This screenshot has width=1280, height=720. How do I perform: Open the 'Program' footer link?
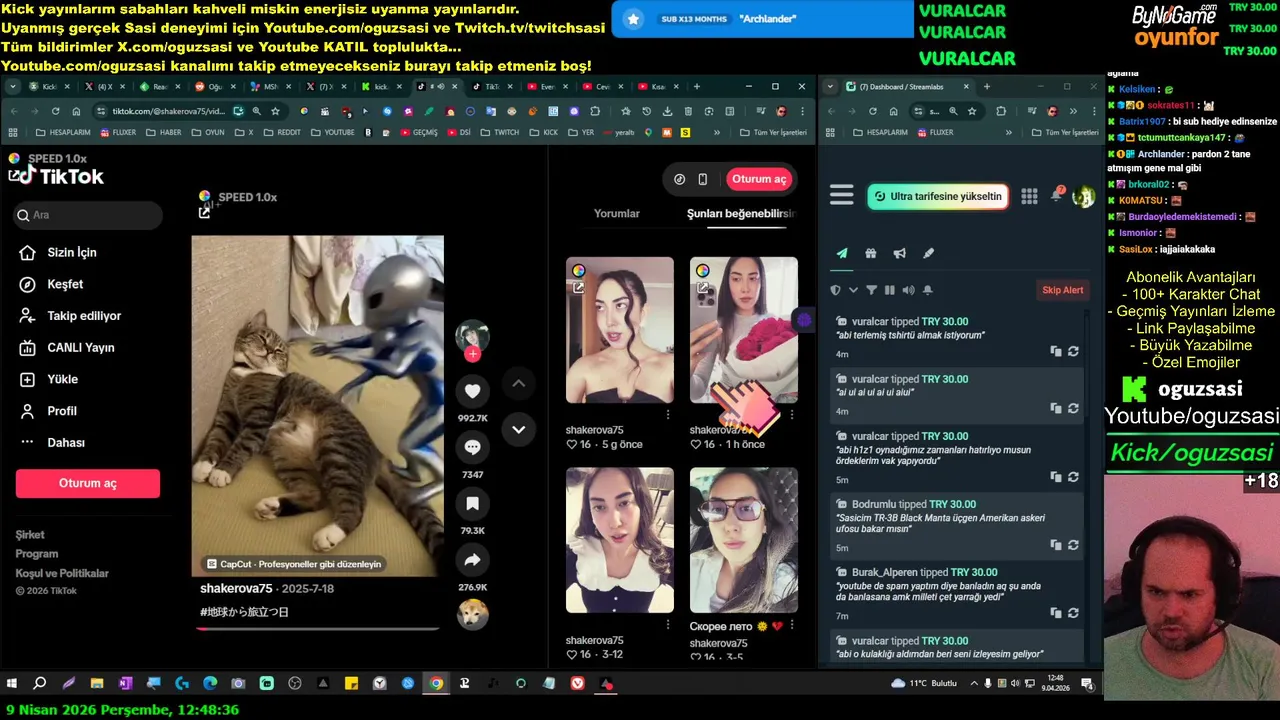(37, 554)
